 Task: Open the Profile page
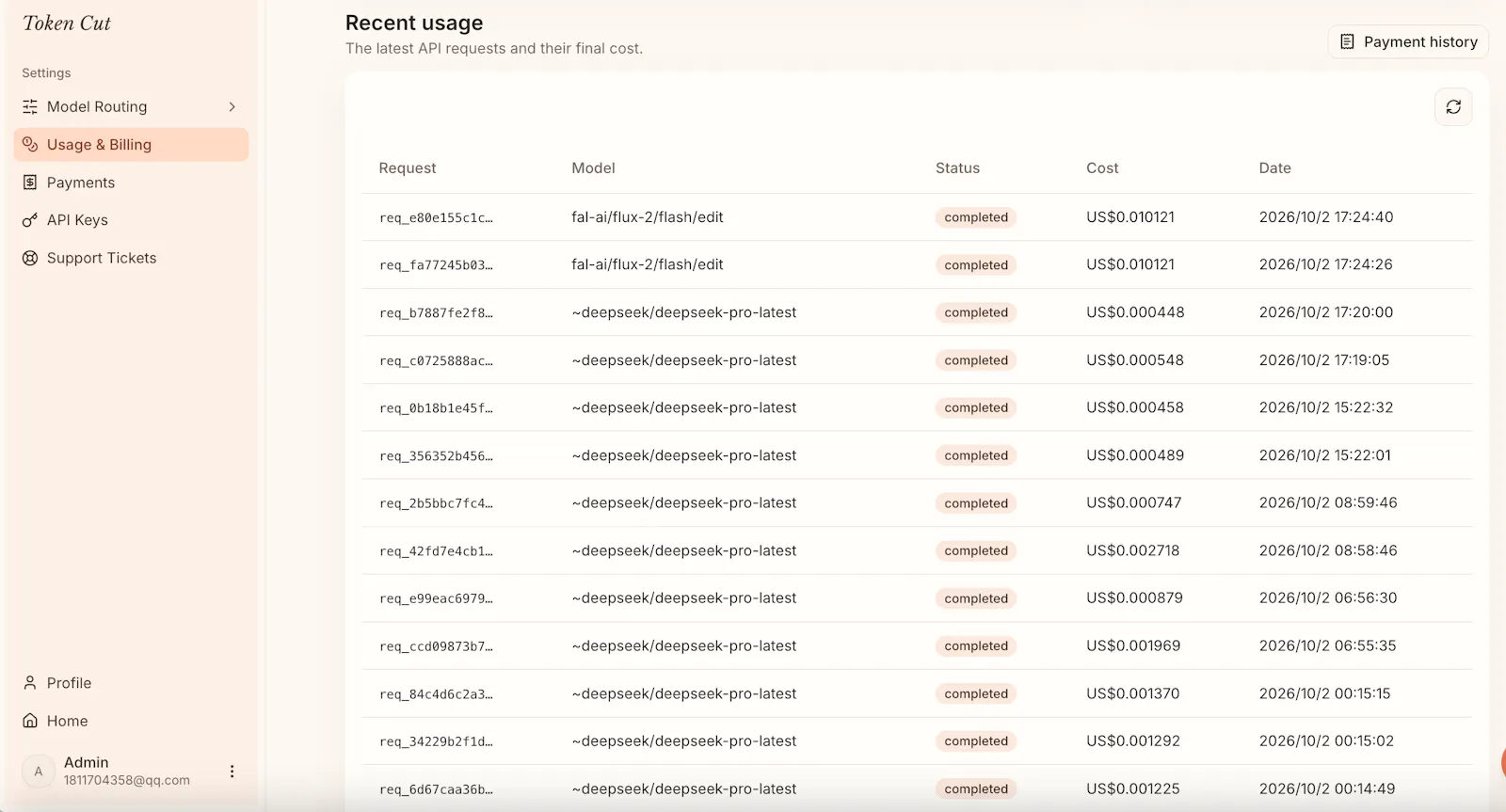point(131,683)
